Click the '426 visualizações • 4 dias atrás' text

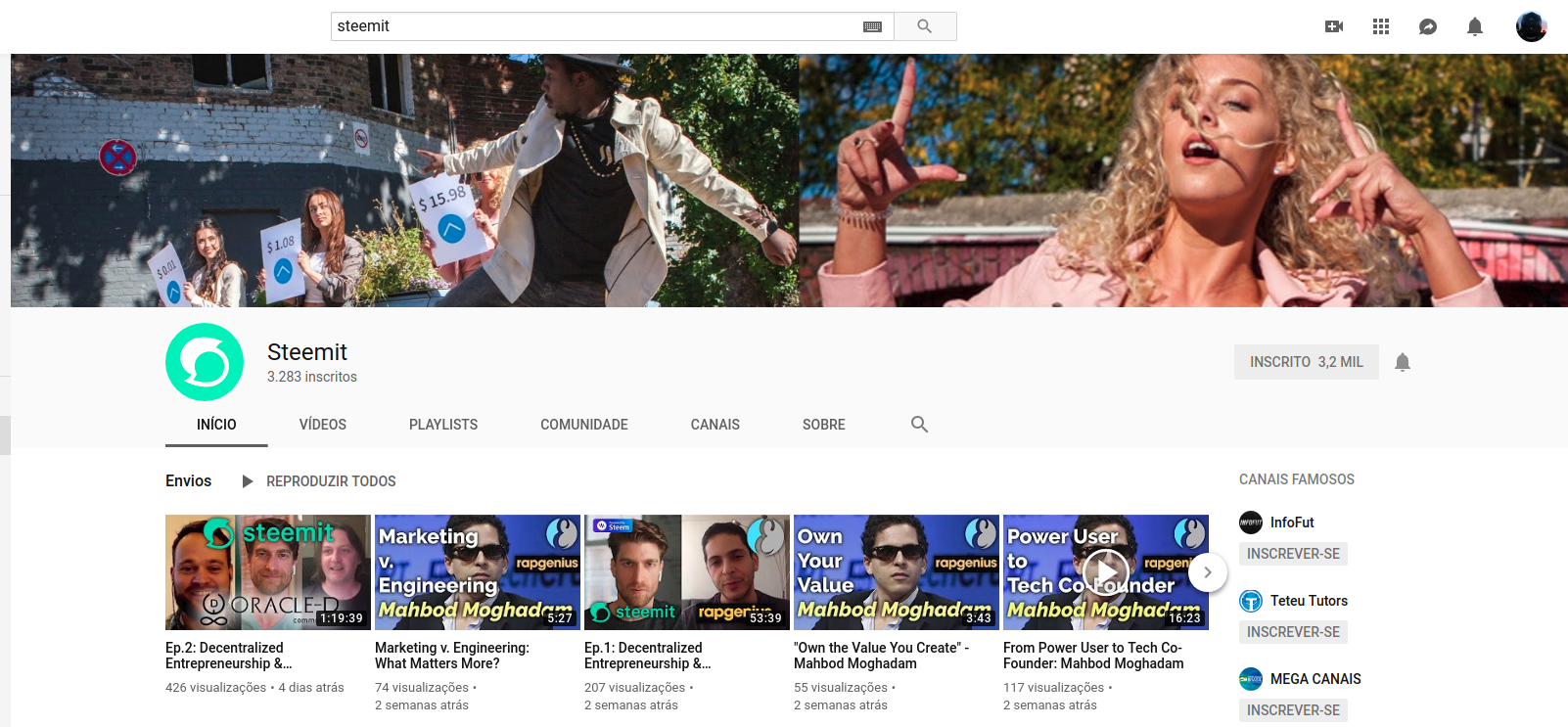point(254,688)
